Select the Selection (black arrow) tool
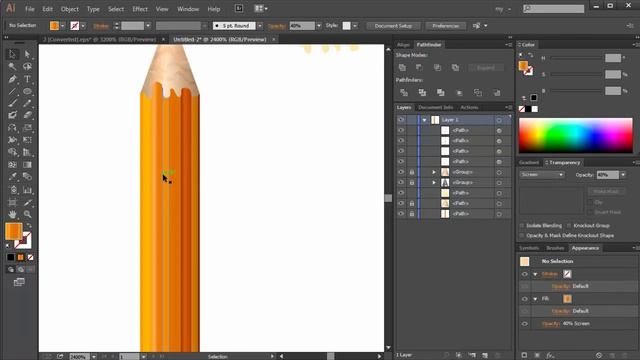The height and width of the screenshot is (360, 640). (12, 54)
